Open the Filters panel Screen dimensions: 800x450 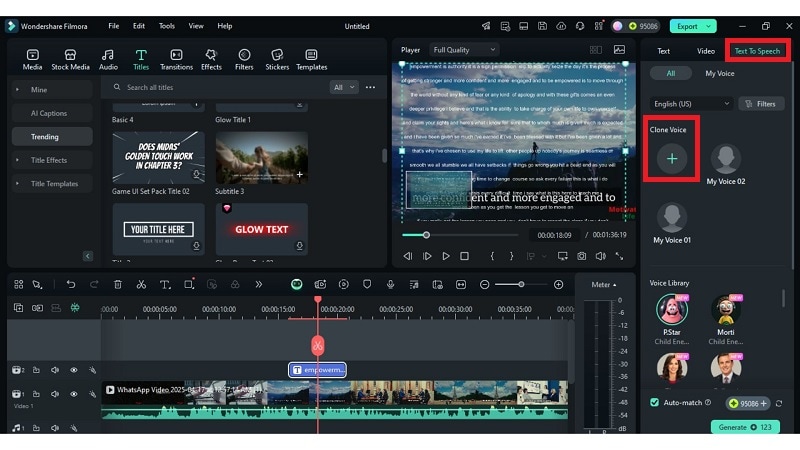click(244, 60)
